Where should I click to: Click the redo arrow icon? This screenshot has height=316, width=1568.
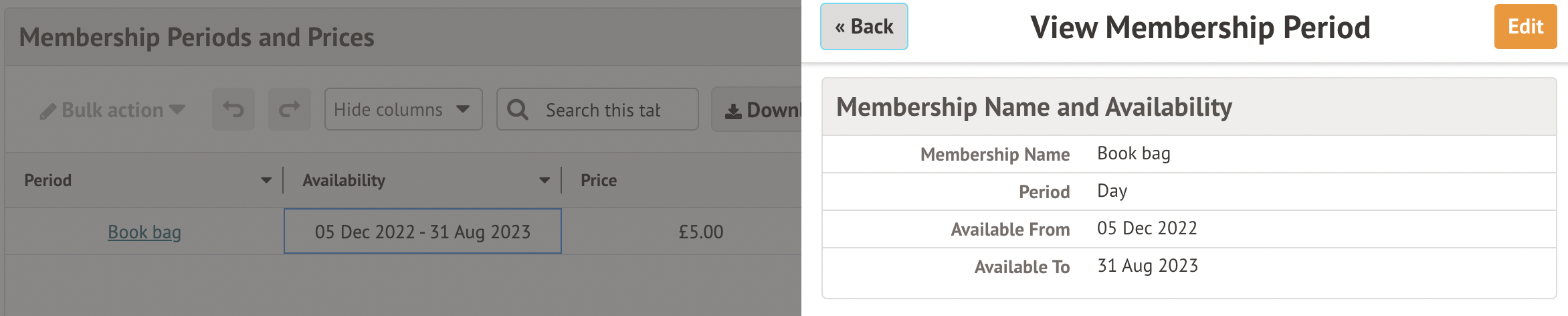pyautogui.click(x=290, y=109)
